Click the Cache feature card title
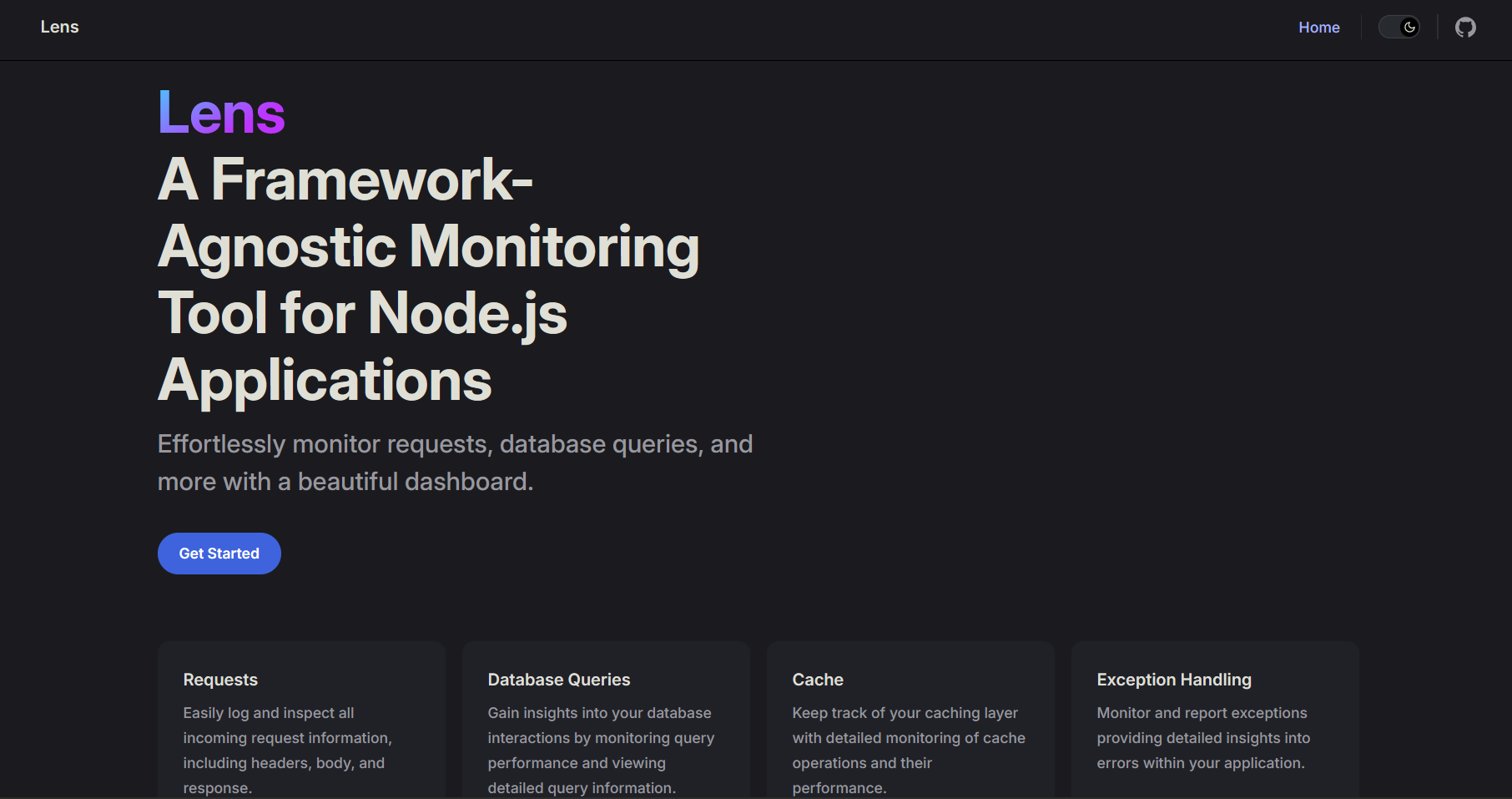The width and height of the screenshot is (1512, 799). pyautogui.click(x=817, y=680)
